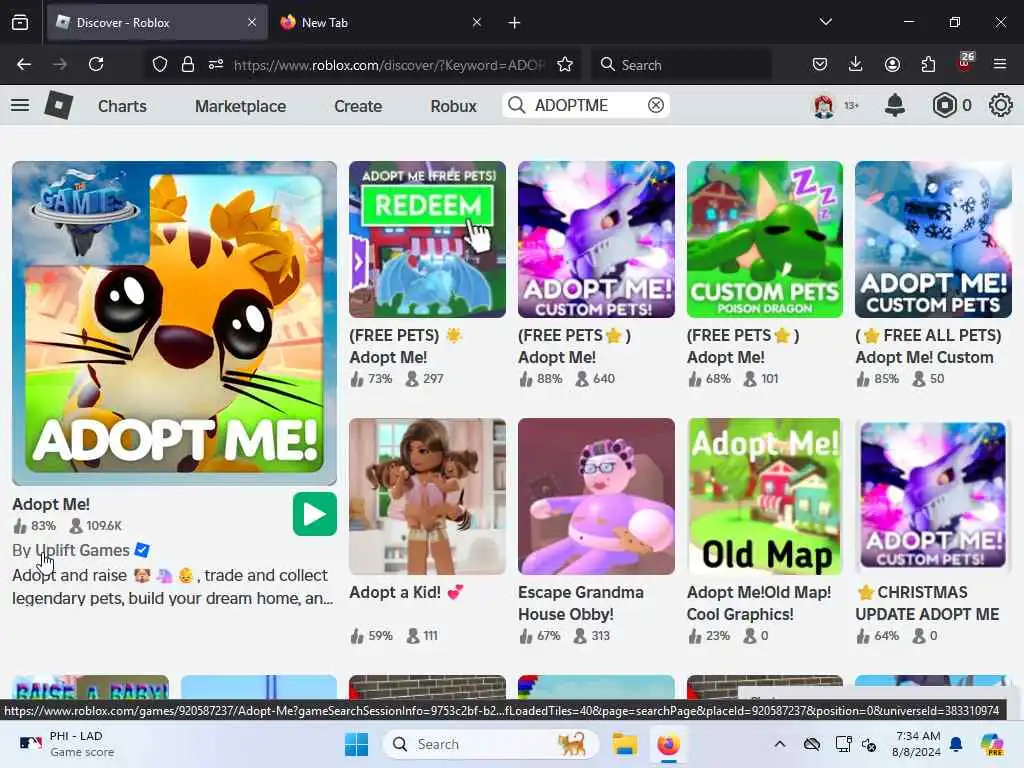
Task: Open FREE ALL PETS Adopt Me! Custom title
Action: [928, 346]
